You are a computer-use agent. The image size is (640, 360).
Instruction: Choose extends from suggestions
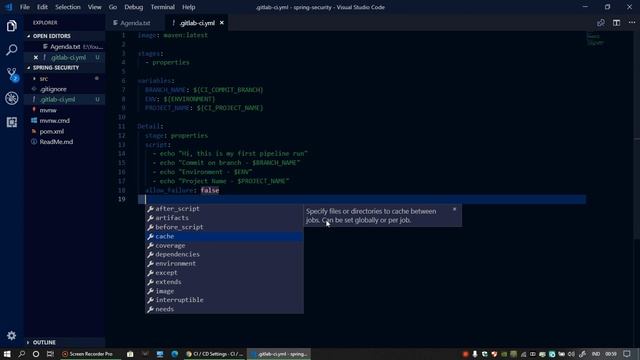(224, 282)
